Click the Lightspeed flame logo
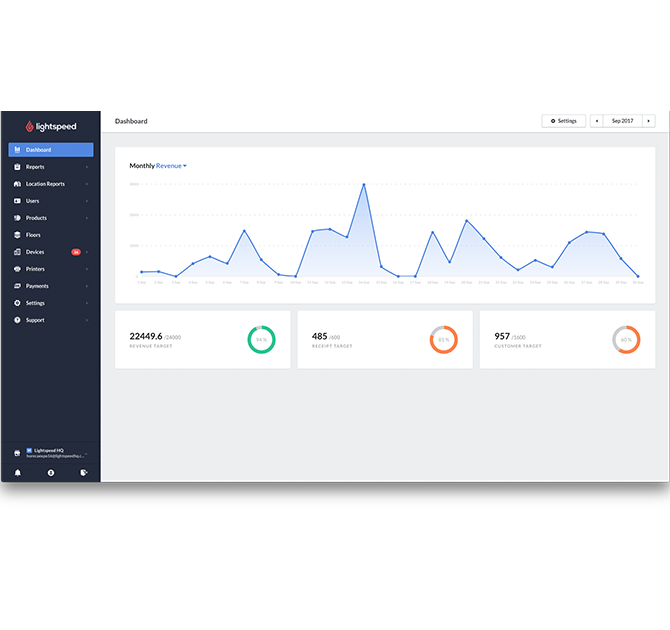The image size is (670, 630). tap(29, 126)
